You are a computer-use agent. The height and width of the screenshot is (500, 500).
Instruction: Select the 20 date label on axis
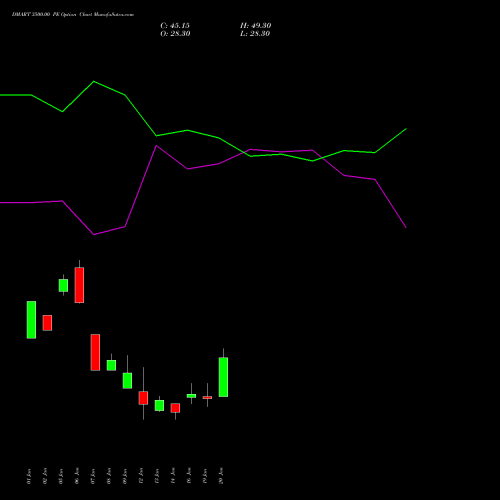[x=221, y=476]
